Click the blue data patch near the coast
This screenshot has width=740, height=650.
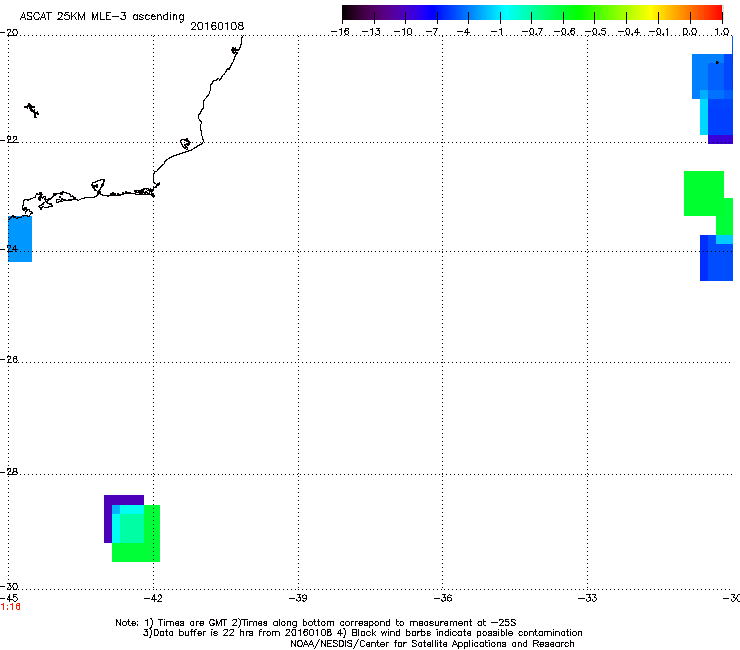click(x=20, y=239)
